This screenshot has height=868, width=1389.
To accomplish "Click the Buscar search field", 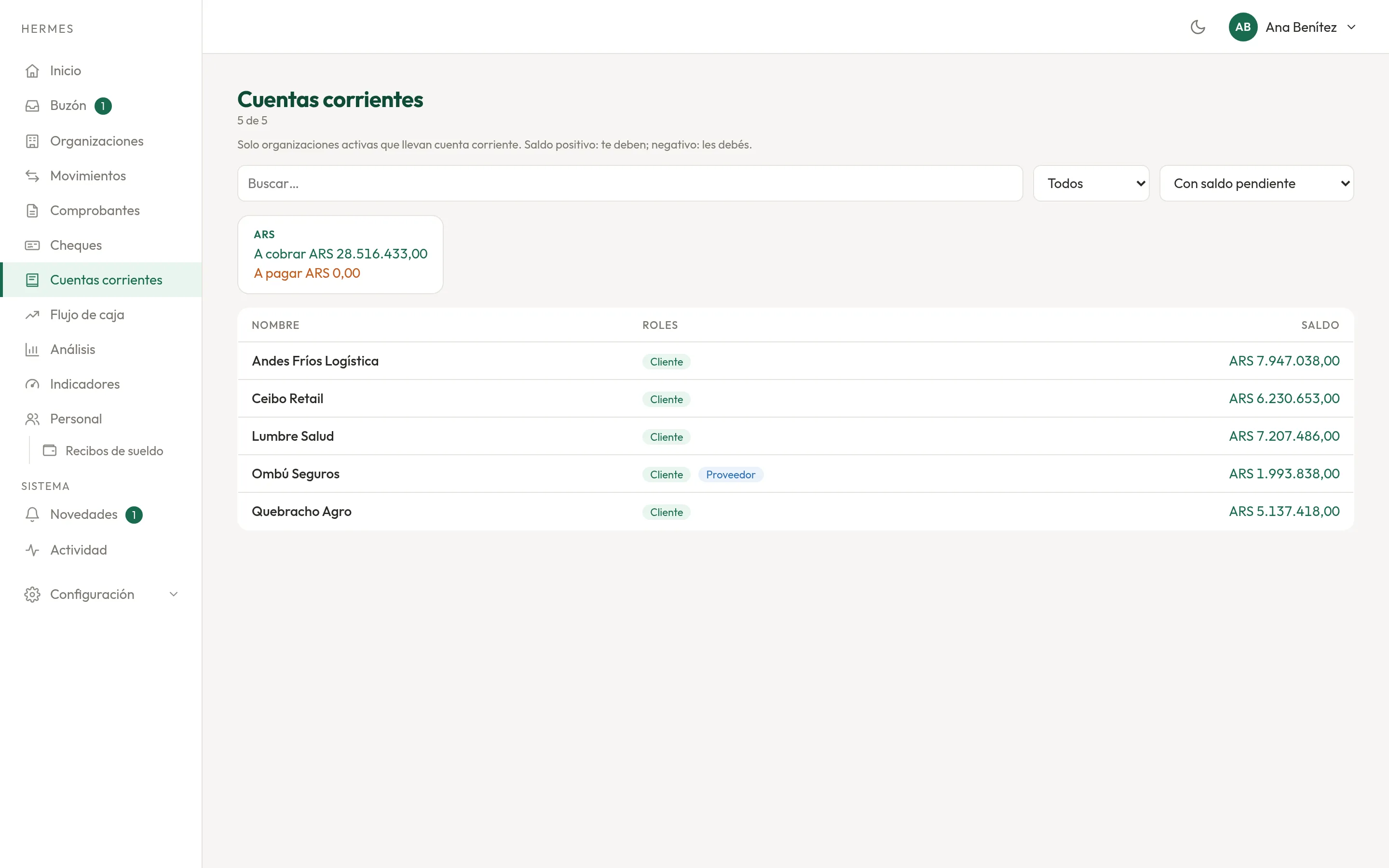I will pos(630,183).
